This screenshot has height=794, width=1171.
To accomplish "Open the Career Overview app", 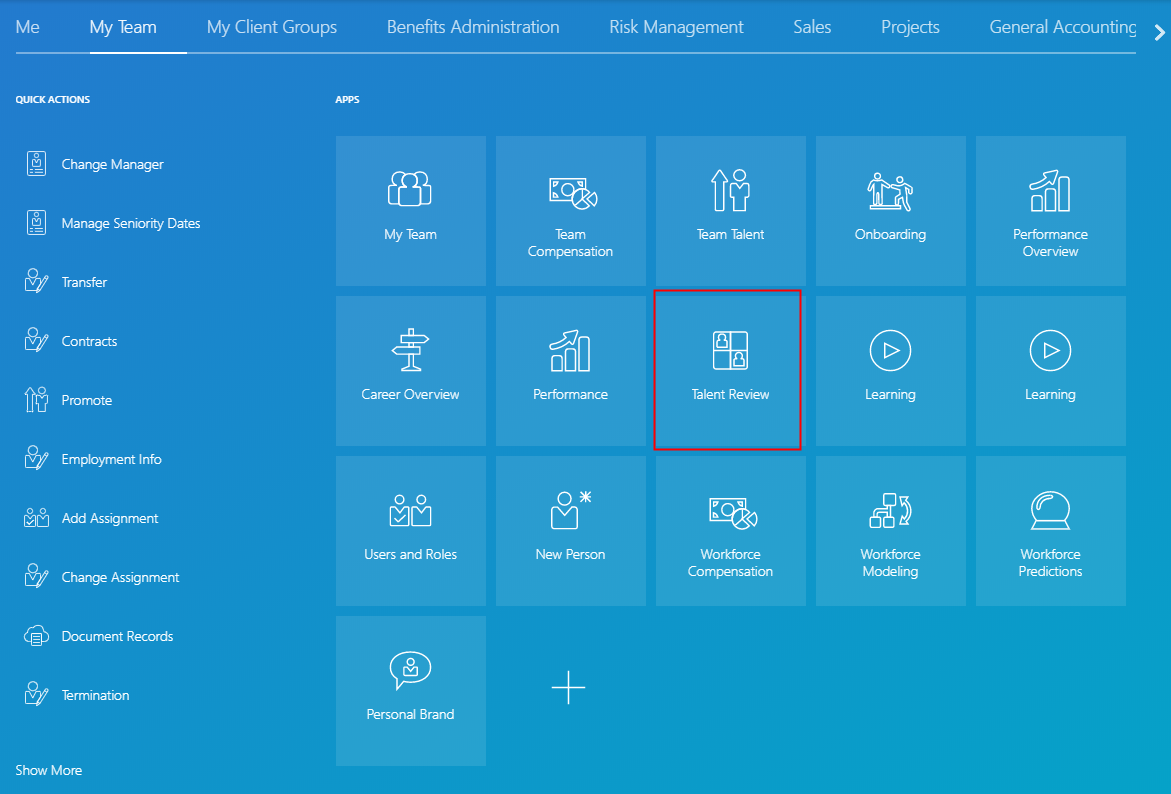I will click(410, 370).
